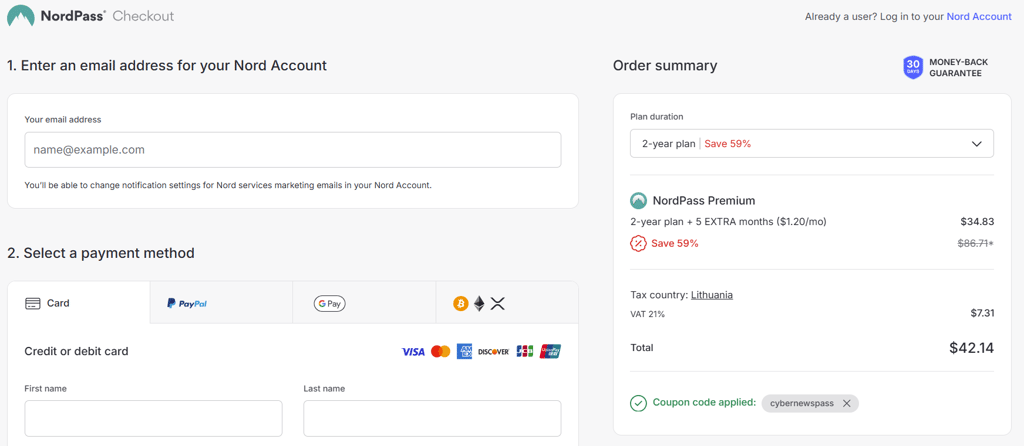Select the Card payment tab
The width and height of the screenshot is (1024, 446).
[78, 303]
